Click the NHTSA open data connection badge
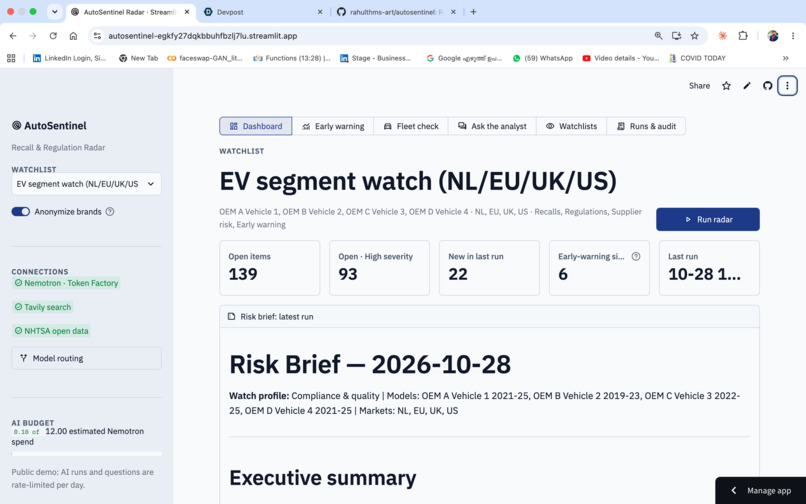806x504 pixels. coord(51,331)
